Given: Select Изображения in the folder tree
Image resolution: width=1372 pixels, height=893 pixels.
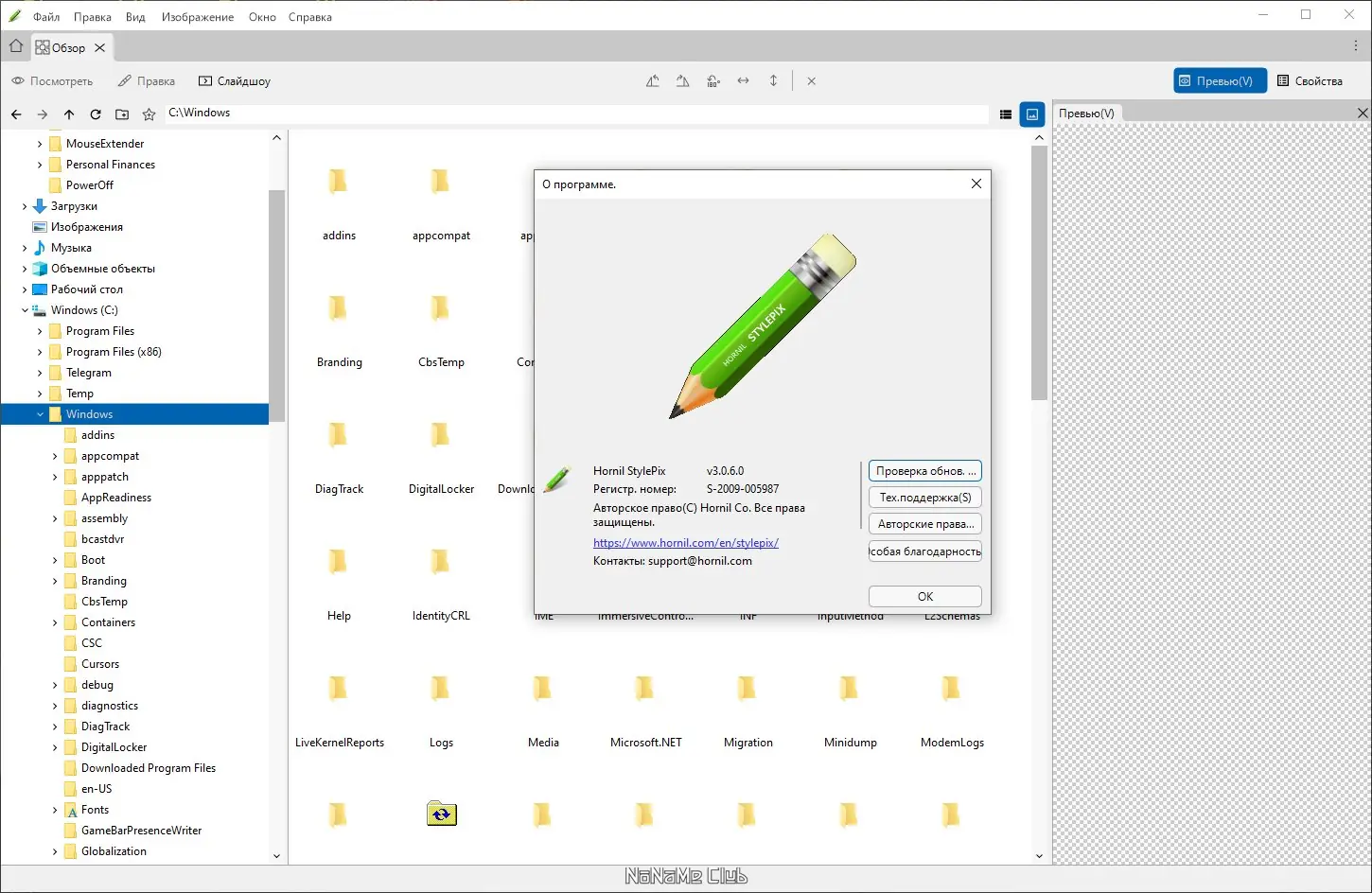Looking at the screenshot, I should click(x=87, y=227).
